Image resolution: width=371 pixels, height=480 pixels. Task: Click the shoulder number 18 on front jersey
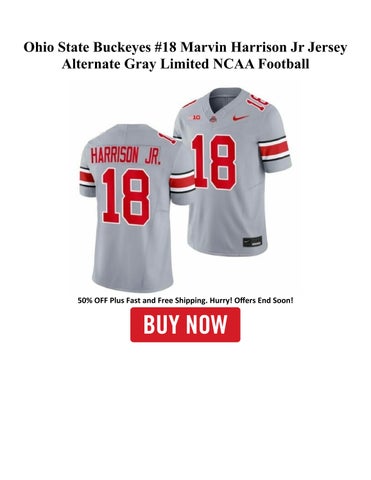257,100
